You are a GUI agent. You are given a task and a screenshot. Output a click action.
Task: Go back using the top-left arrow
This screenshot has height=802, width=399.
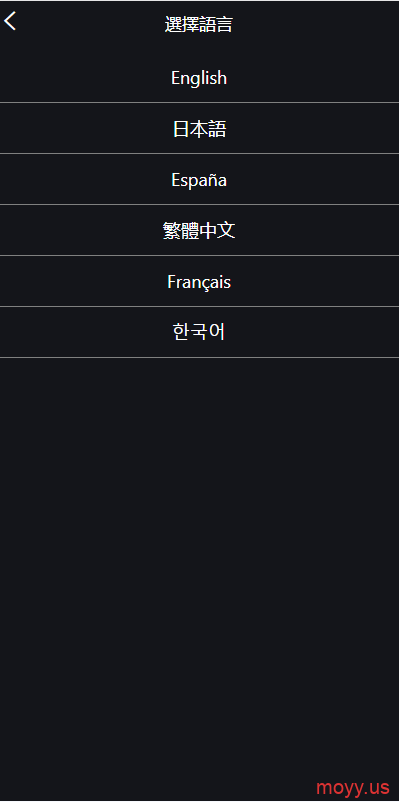10,21
